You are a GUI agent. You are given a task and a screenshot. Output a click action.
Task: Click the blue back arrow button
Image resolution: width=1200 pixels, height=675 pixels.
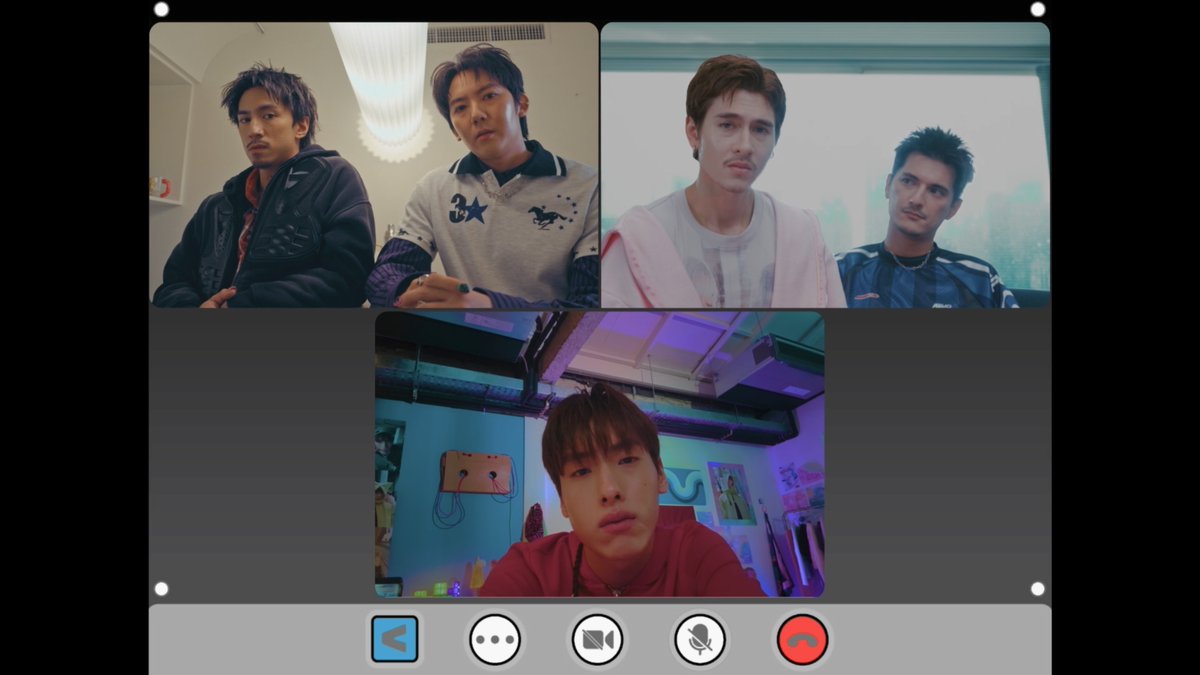(x=395, y=639)
